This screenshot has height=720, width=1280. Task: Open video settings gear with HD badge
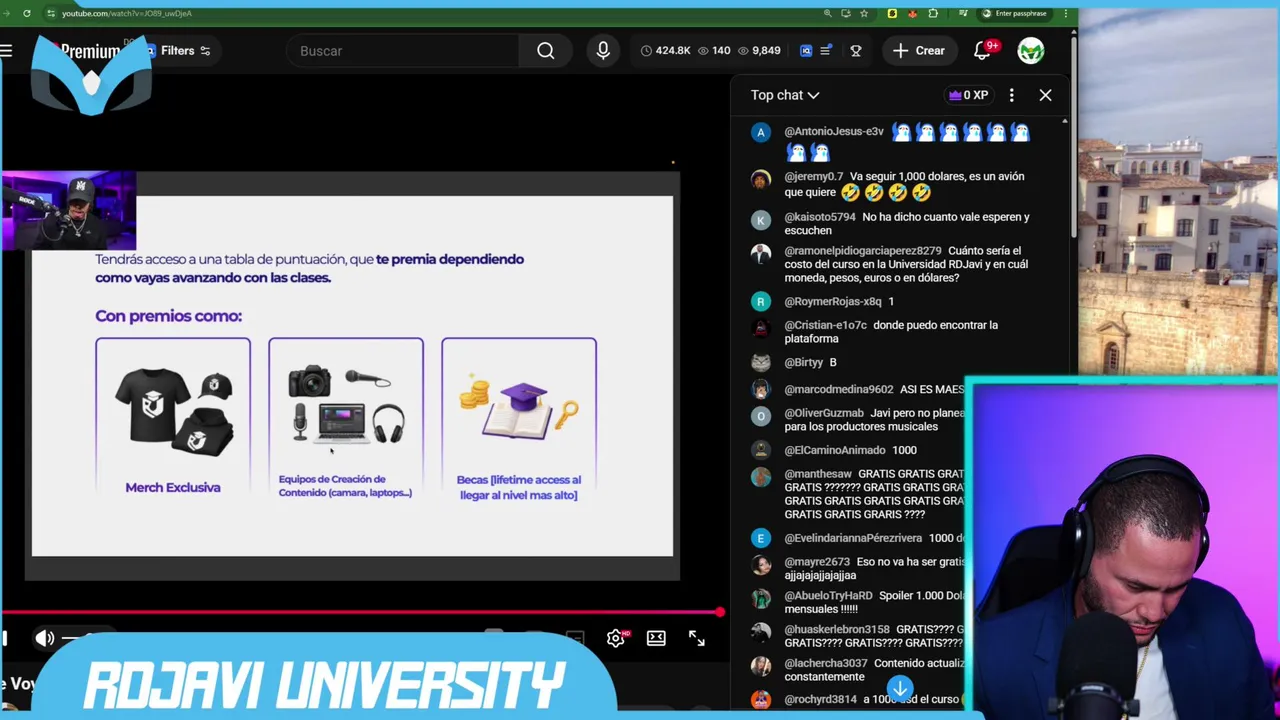616,638
